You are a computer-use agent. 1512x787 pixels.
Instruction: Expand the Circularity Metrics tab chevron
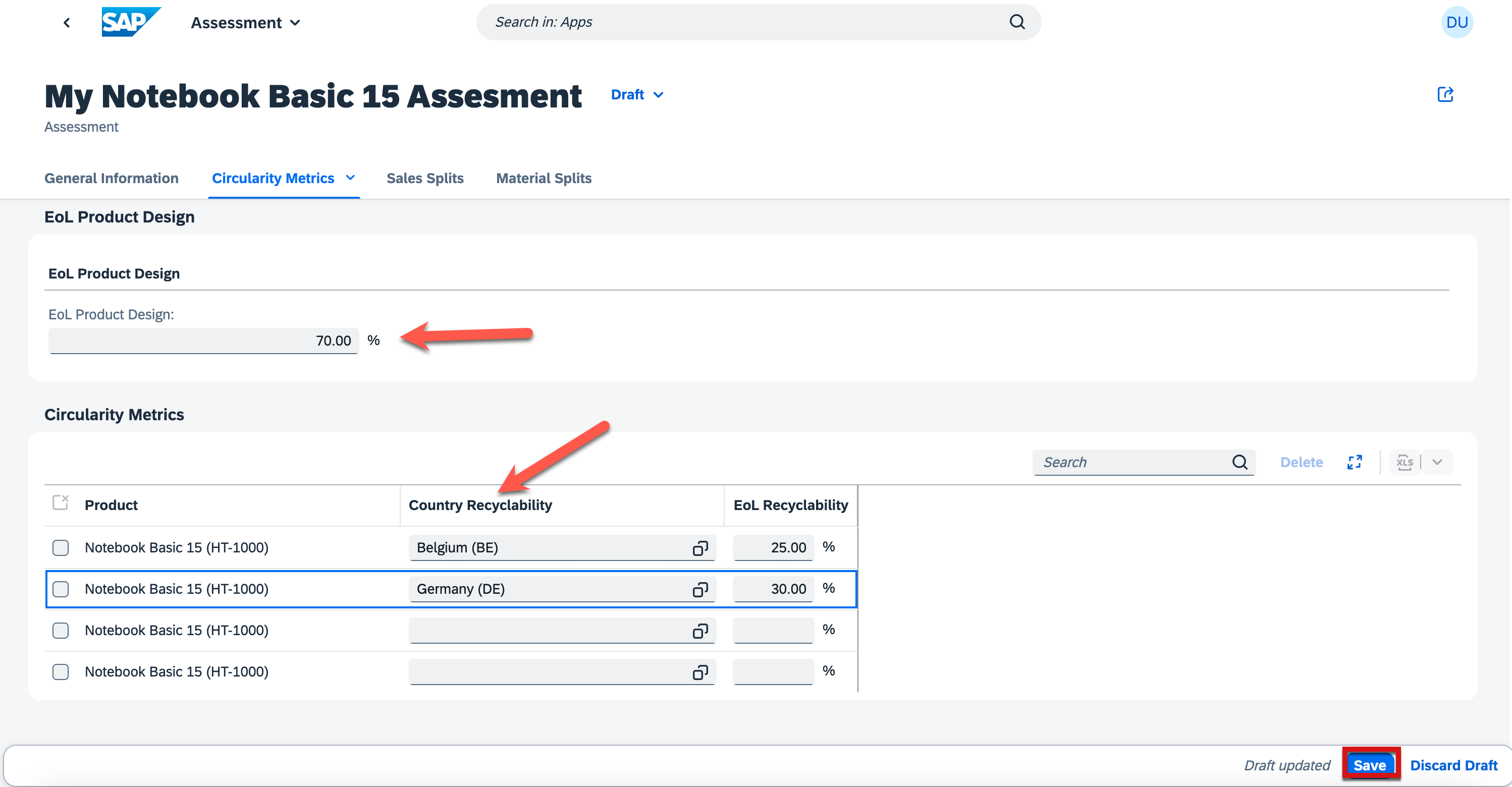(350, 177)
